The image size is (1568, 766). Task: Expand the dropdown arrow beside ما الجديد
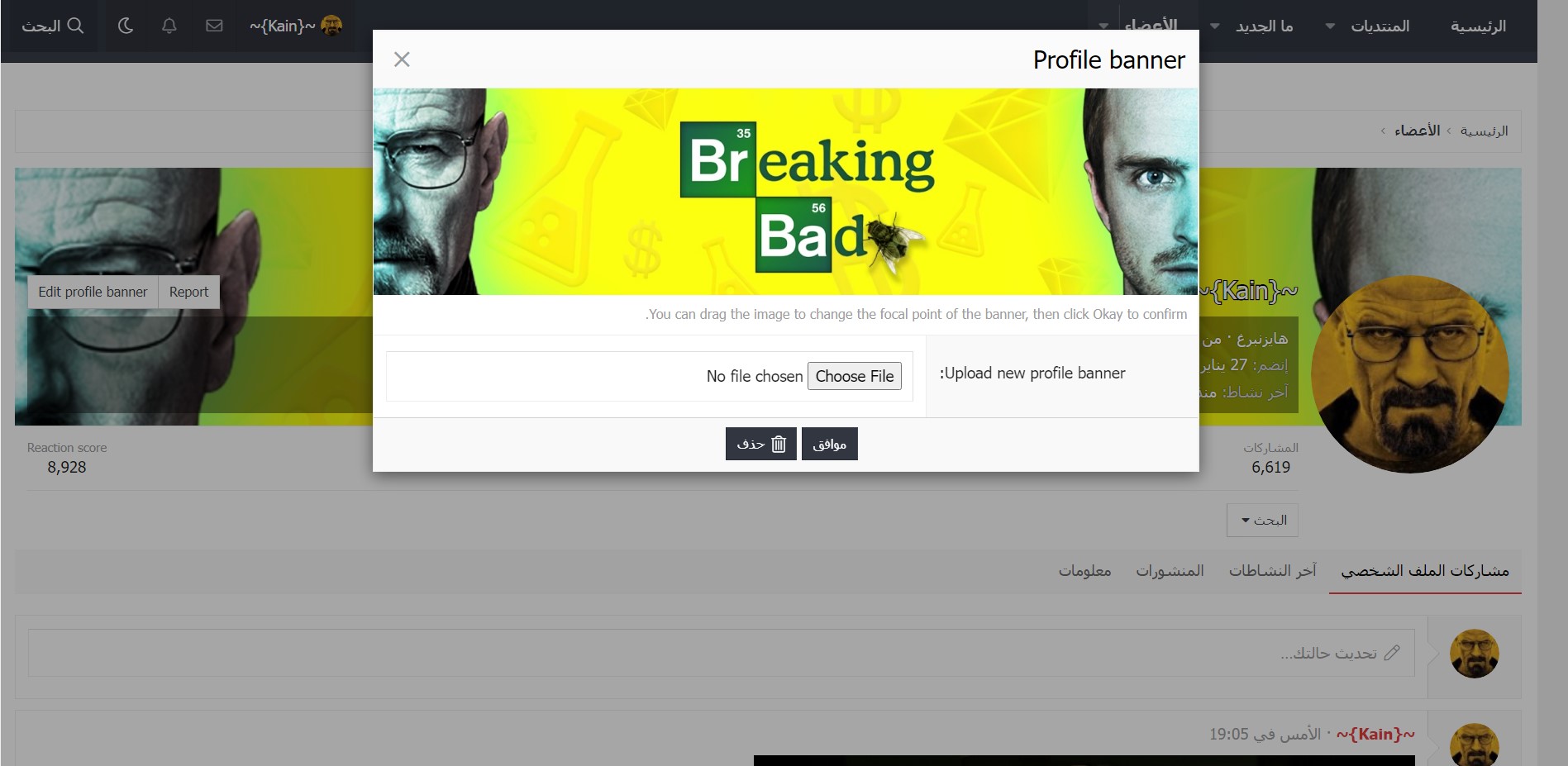[x=1215, y=26]
